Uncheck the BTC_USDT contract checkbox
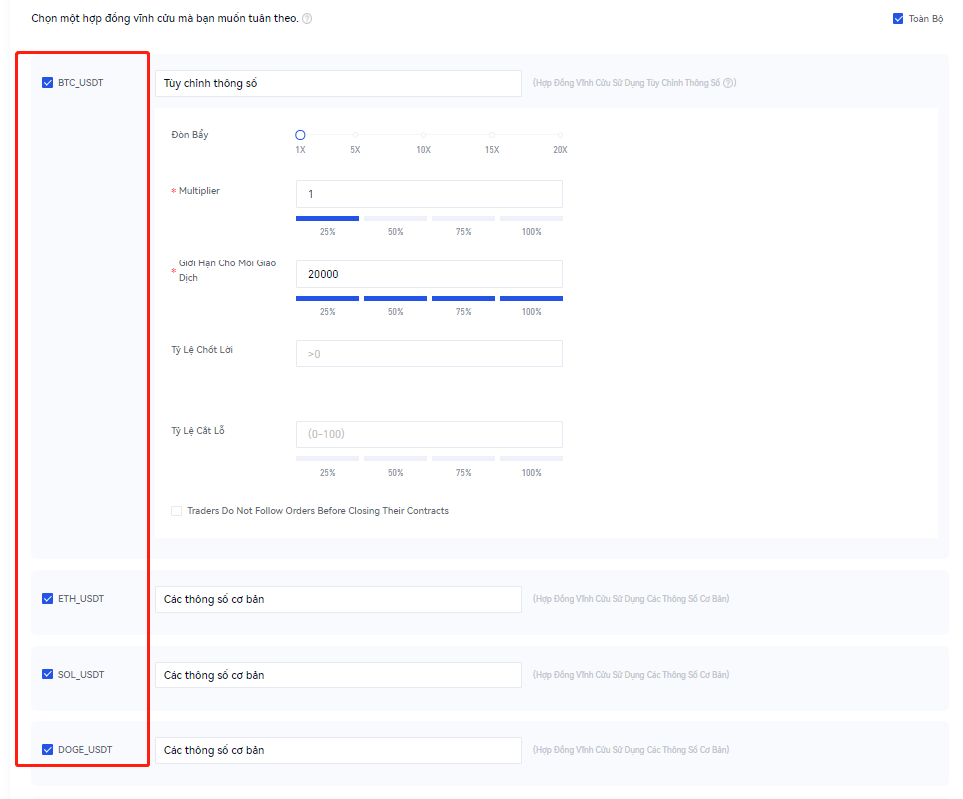Viewport: 963px width, 799px height. point(47,83)
